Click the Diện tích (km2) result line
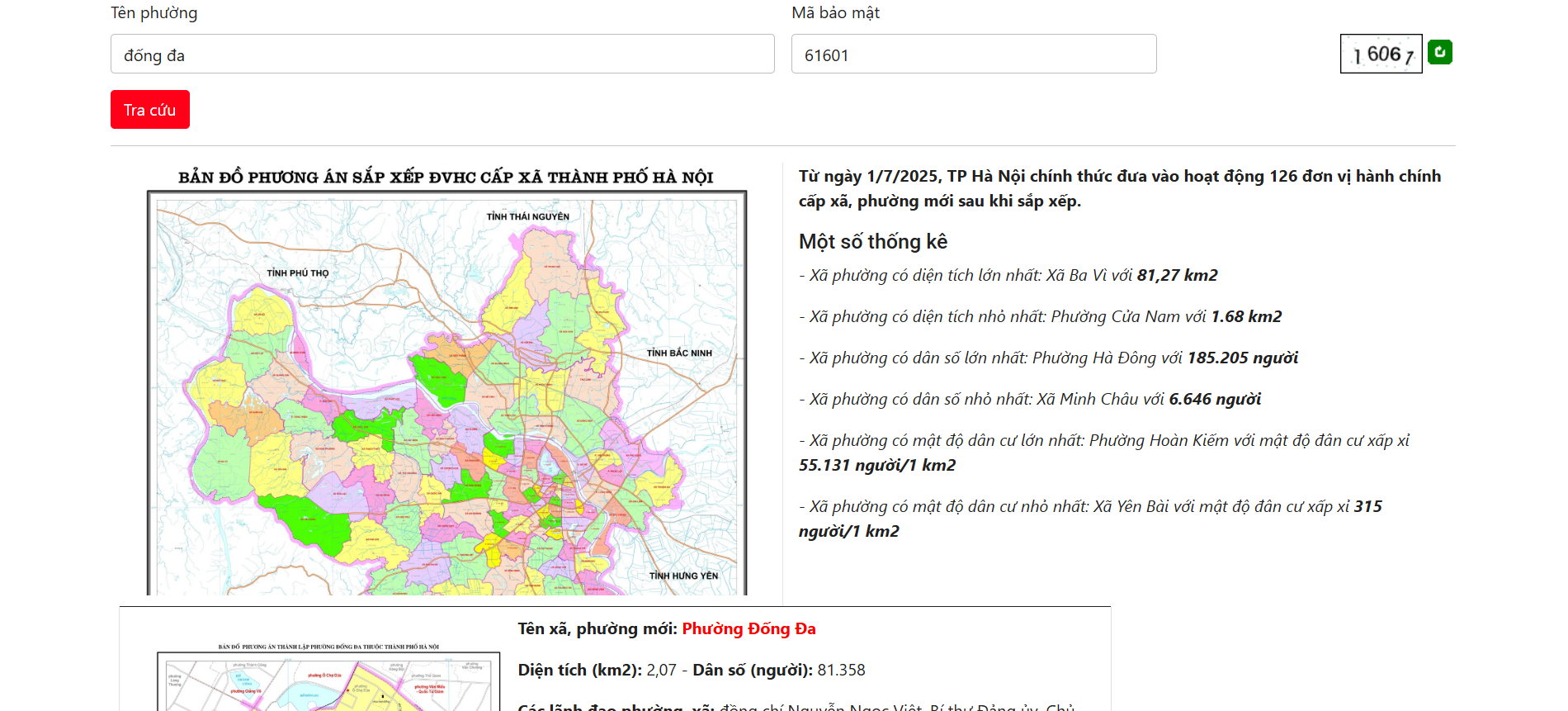 691,671
